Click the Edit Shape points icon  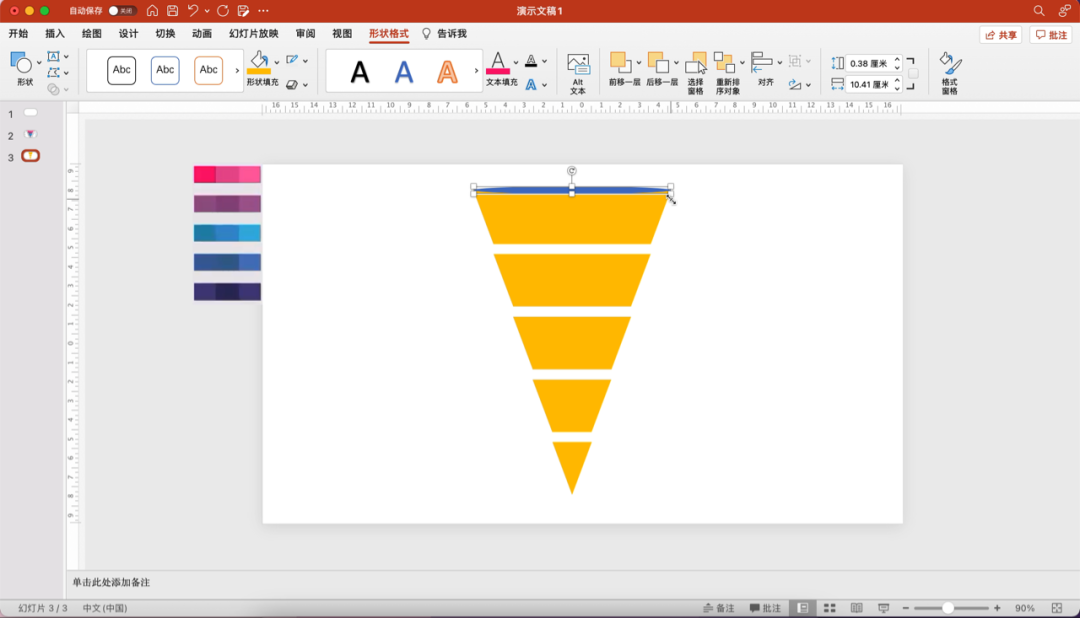(x=53, y=72)
